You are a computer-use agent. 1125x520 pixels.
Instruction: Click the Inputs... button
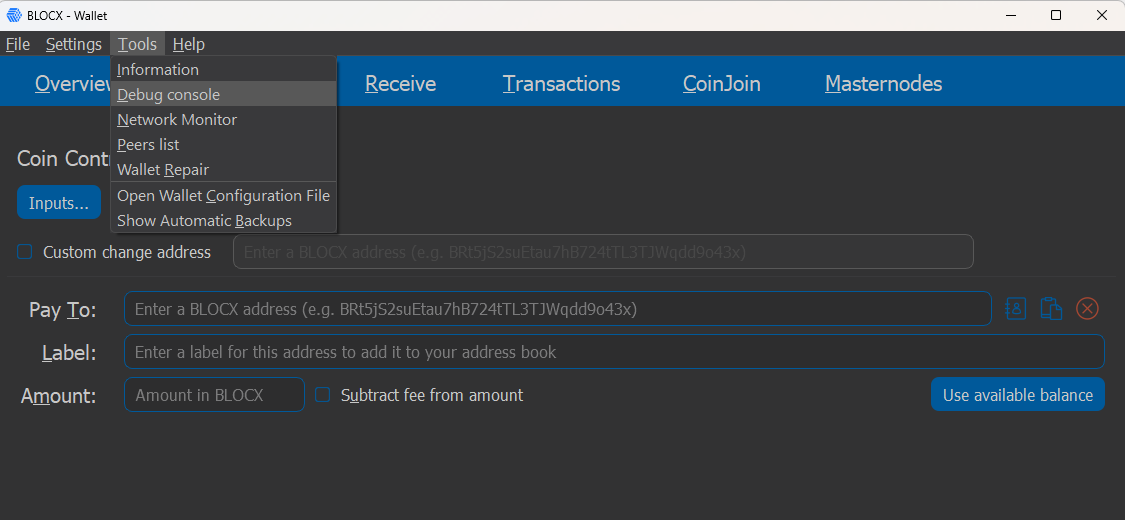pos(59,202)
